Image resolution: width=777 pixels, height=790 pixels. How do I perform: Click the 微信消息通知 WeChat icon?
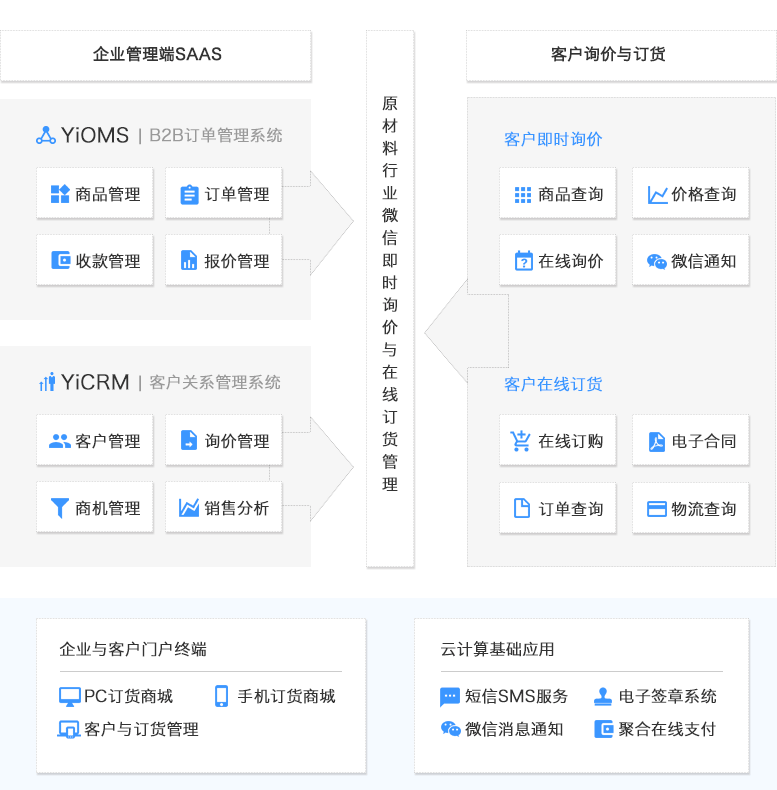point(450,729)
